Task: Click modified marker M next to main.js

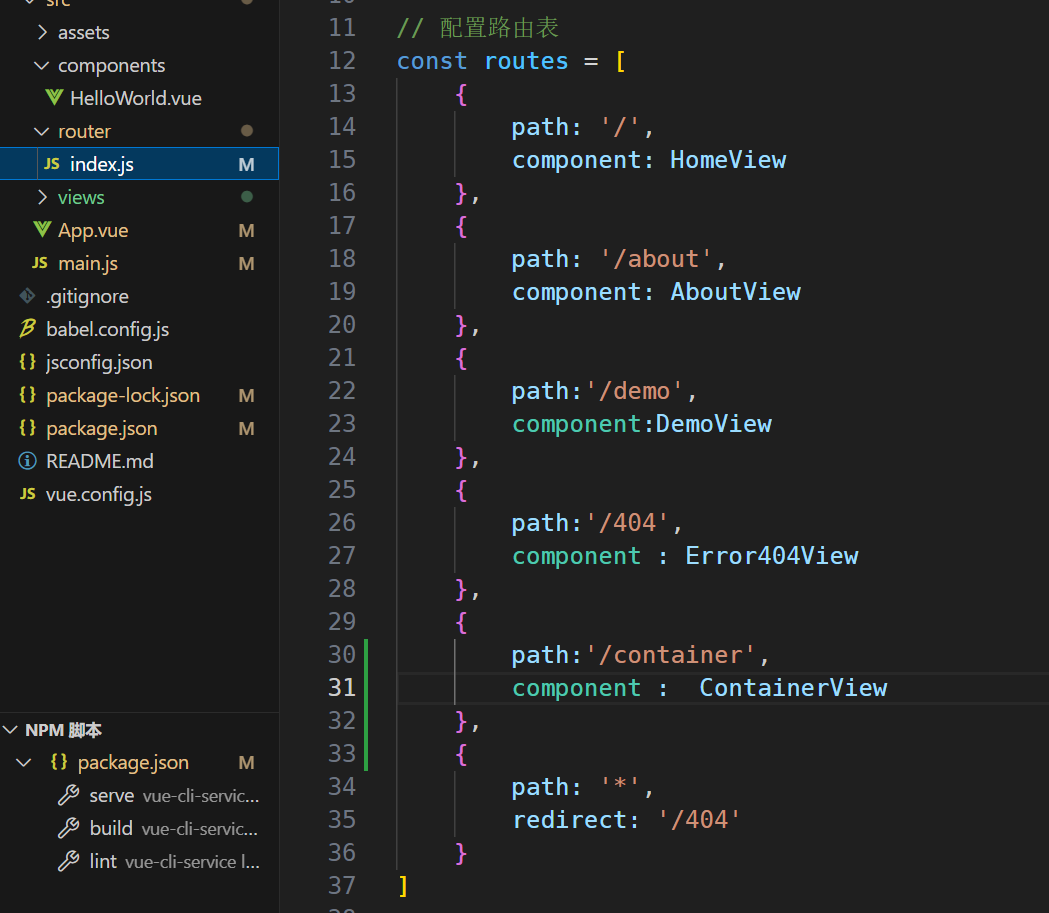Action: click(246, 264)
